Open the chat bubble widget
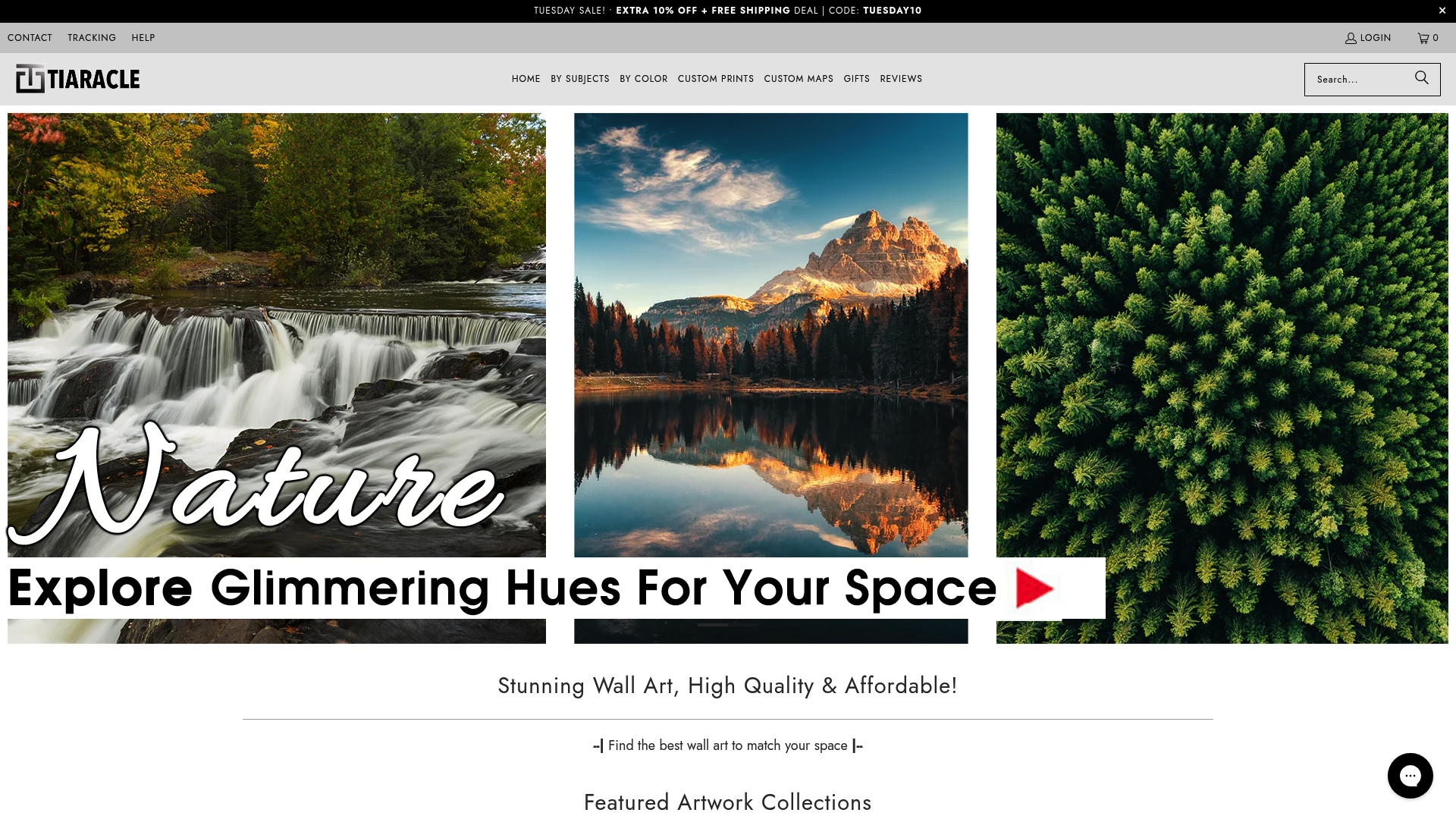 [x=1410, y=775]
